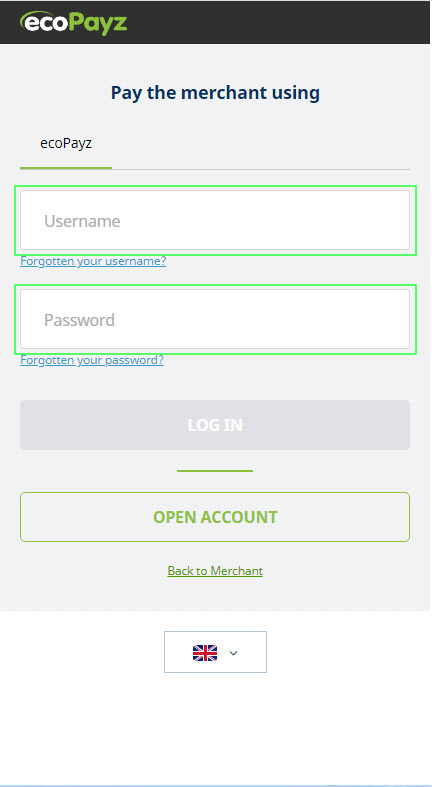Click the green underline beneath ecoPayz tab
This screenshot has width=432, height=787.
[66, 168]
